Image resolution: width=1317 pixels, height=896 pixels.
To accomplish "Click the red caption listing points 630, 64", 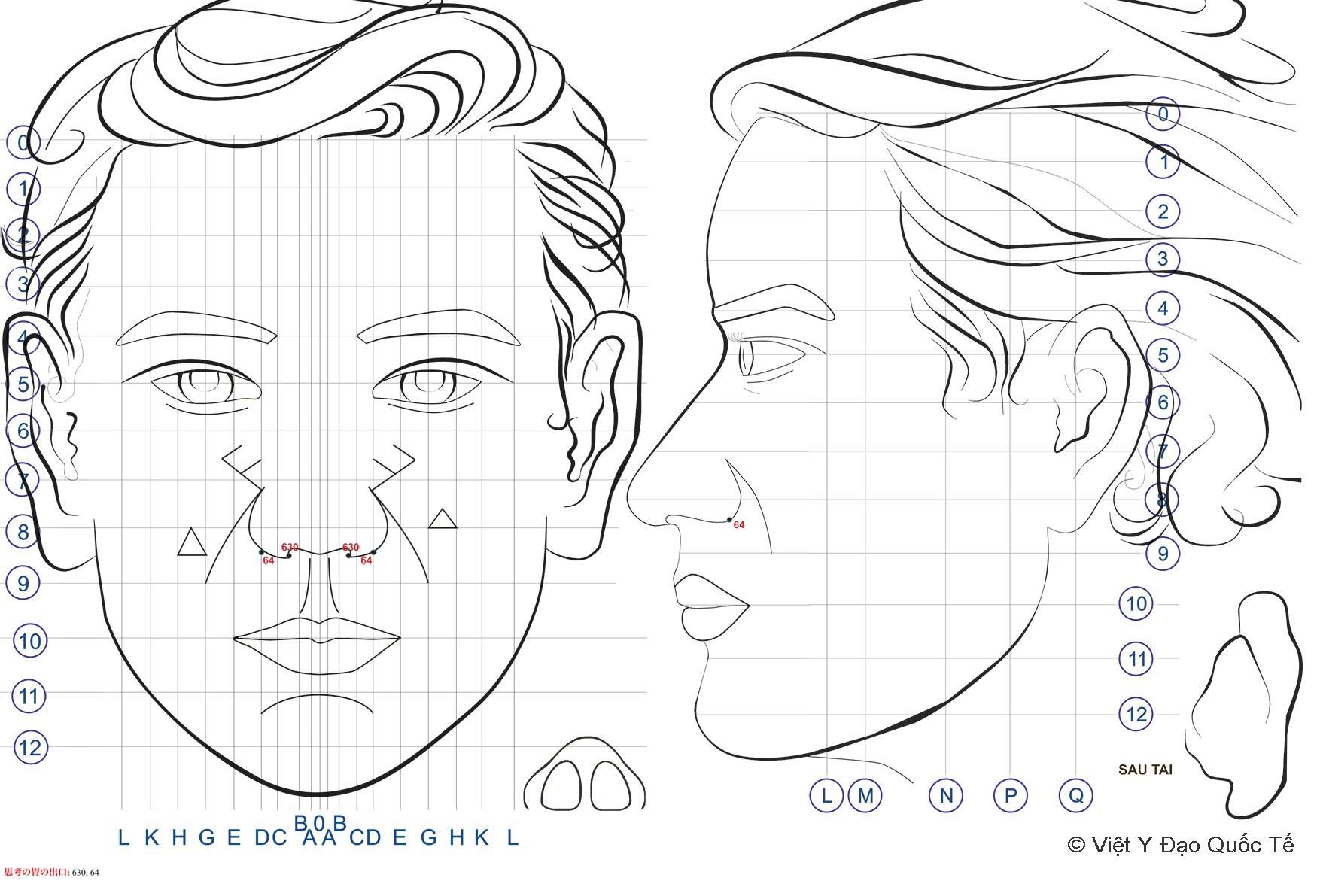I will pos(51,873).
